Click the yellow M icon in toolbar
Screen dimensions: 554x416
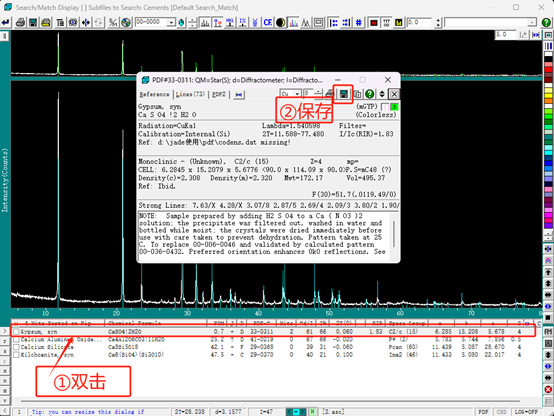[399, 23]
